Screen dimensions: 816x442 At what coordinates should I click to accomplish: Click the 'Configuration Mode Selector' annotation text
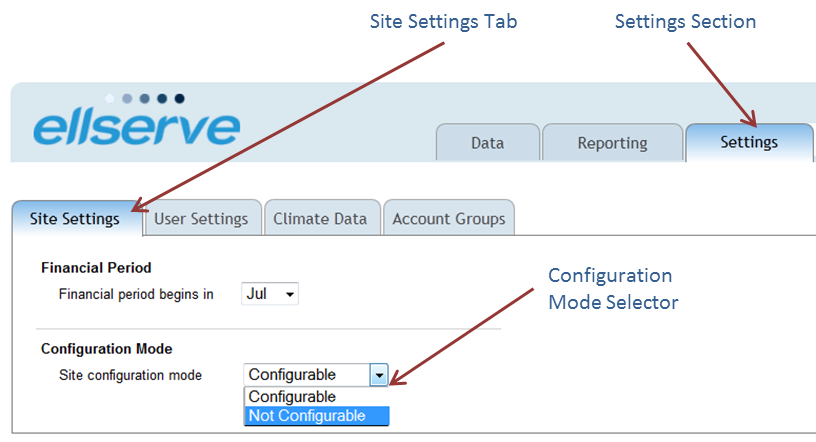click(x=612, y=288)
